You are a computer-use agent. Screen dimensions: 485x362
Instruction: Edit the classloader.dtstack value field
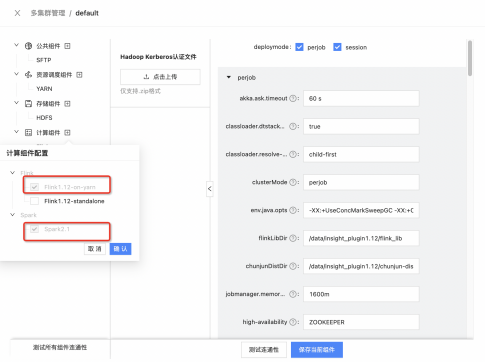(361, 126)
